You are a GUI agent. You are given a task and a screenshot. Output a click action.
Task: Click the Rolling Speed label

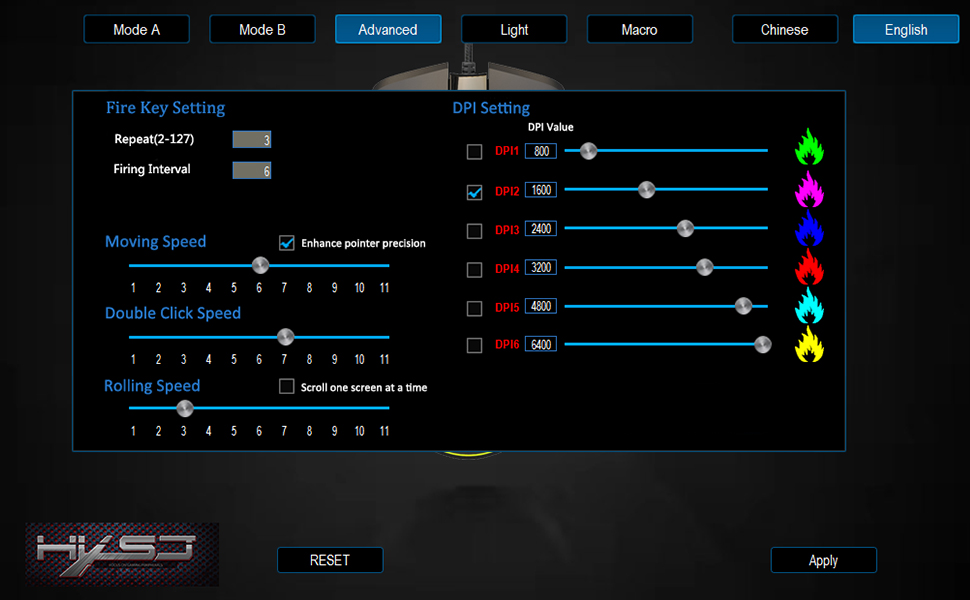152,386
